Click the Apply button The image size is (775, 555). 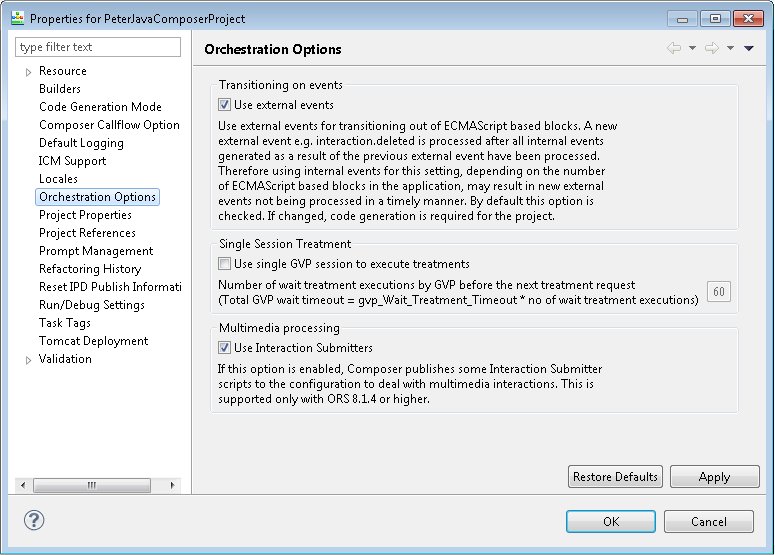[715, 476]
